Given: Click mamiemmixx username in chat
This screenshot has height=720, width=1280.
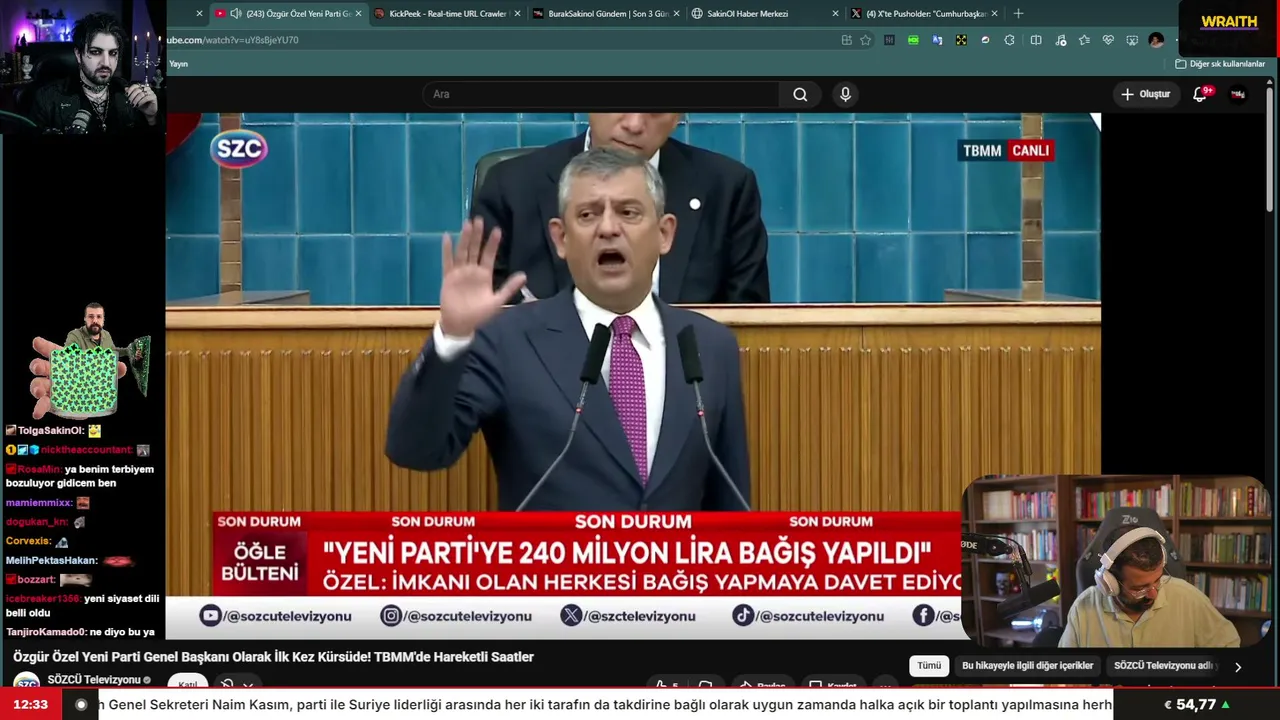Looking at the screenshot, I should click(39, 503).
